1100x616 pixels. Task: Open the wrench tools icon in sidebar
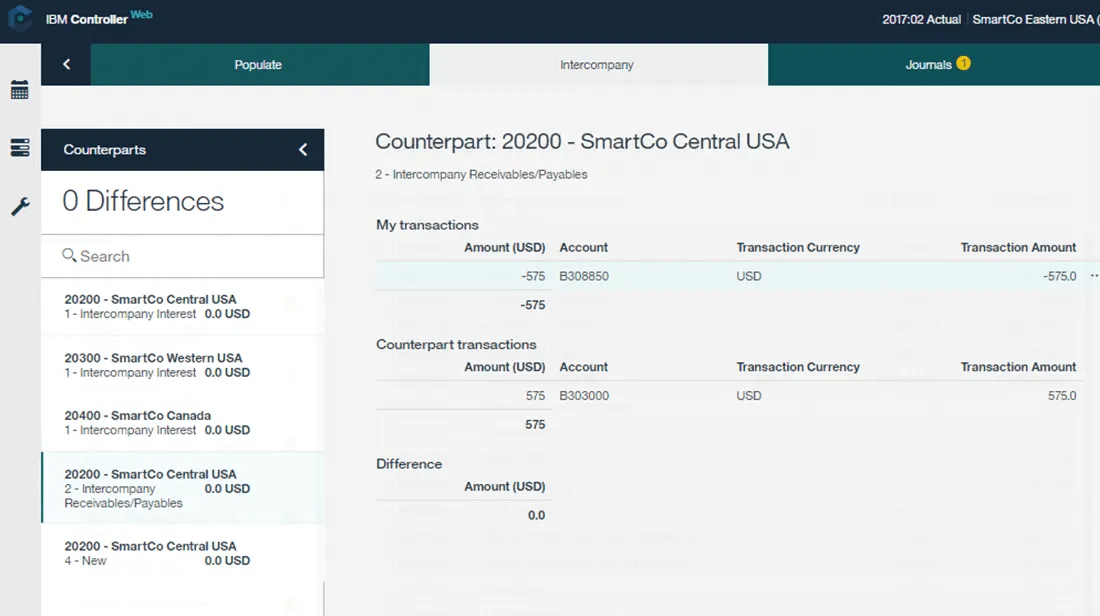20,207
